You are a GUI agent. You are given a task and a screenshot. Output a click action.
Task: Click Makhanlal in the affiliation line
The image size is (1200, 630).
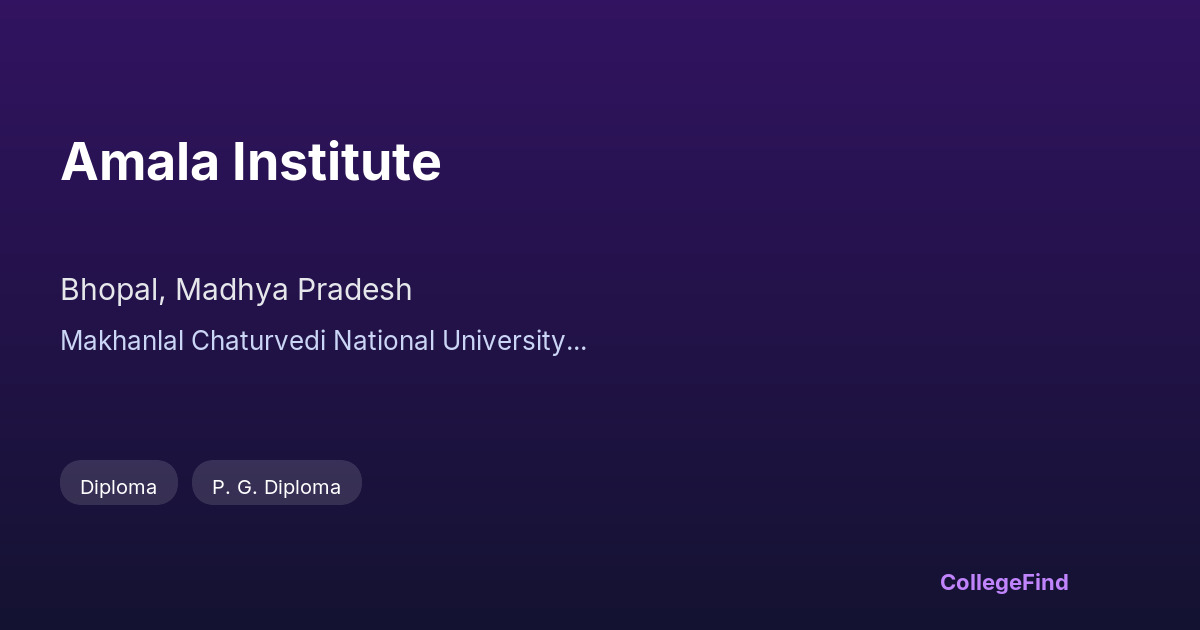pyautogui.click(x=122, y=341)
